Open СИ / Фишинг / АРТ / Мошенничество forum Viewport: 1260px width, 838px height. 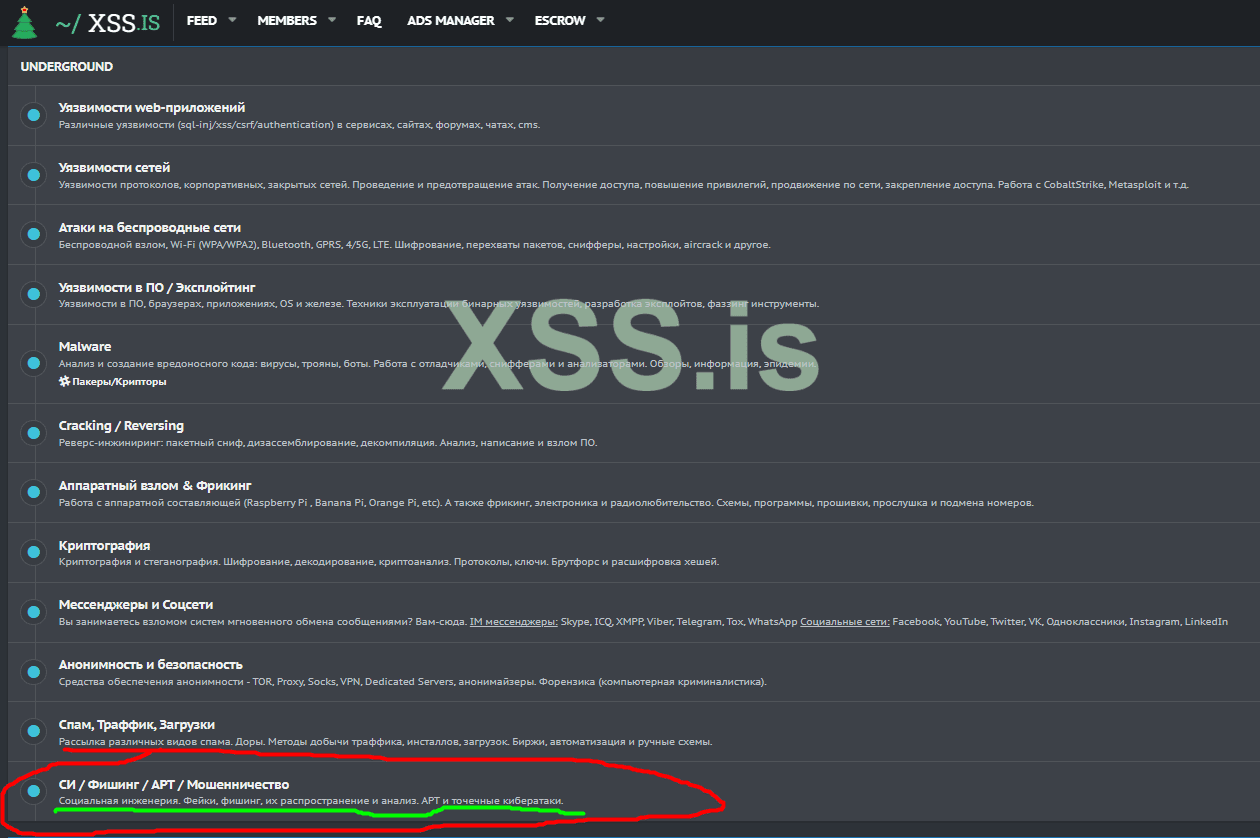tap(174, 784)
